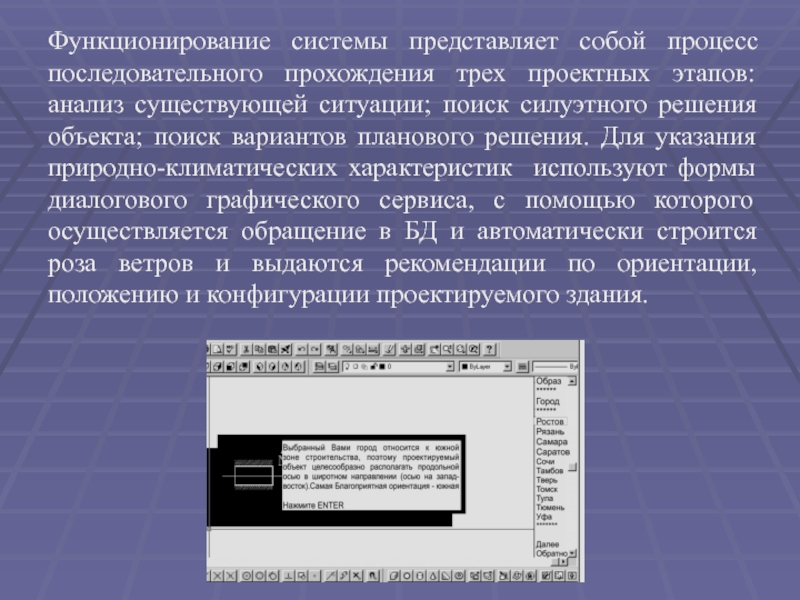Click the perpendicular snap icon in bottom toolbar

[288, 576]
